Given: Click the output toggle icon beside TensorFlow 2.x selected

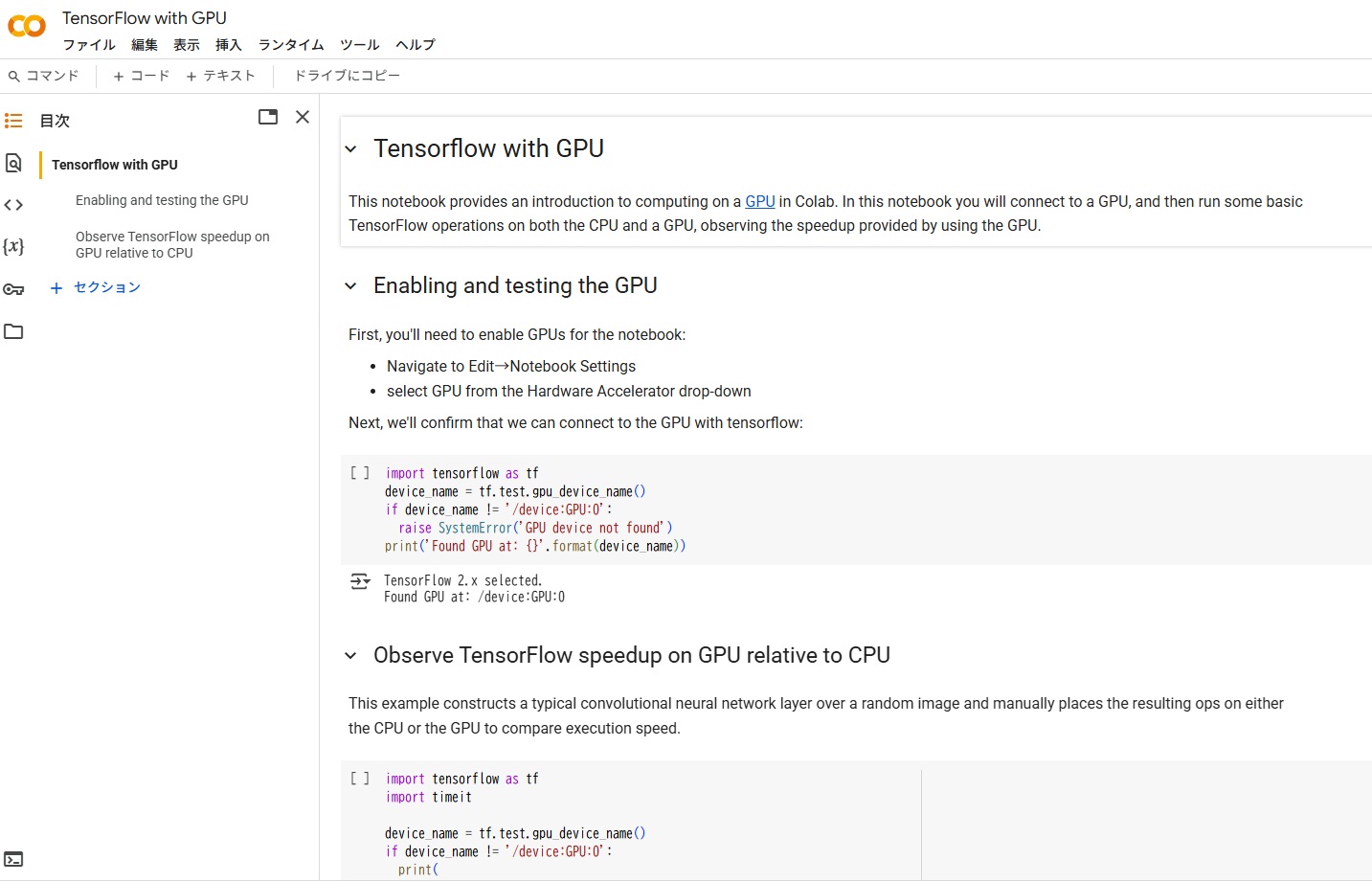Looking at the screenshot, I should pyautogui.click(x=360, y=581).
